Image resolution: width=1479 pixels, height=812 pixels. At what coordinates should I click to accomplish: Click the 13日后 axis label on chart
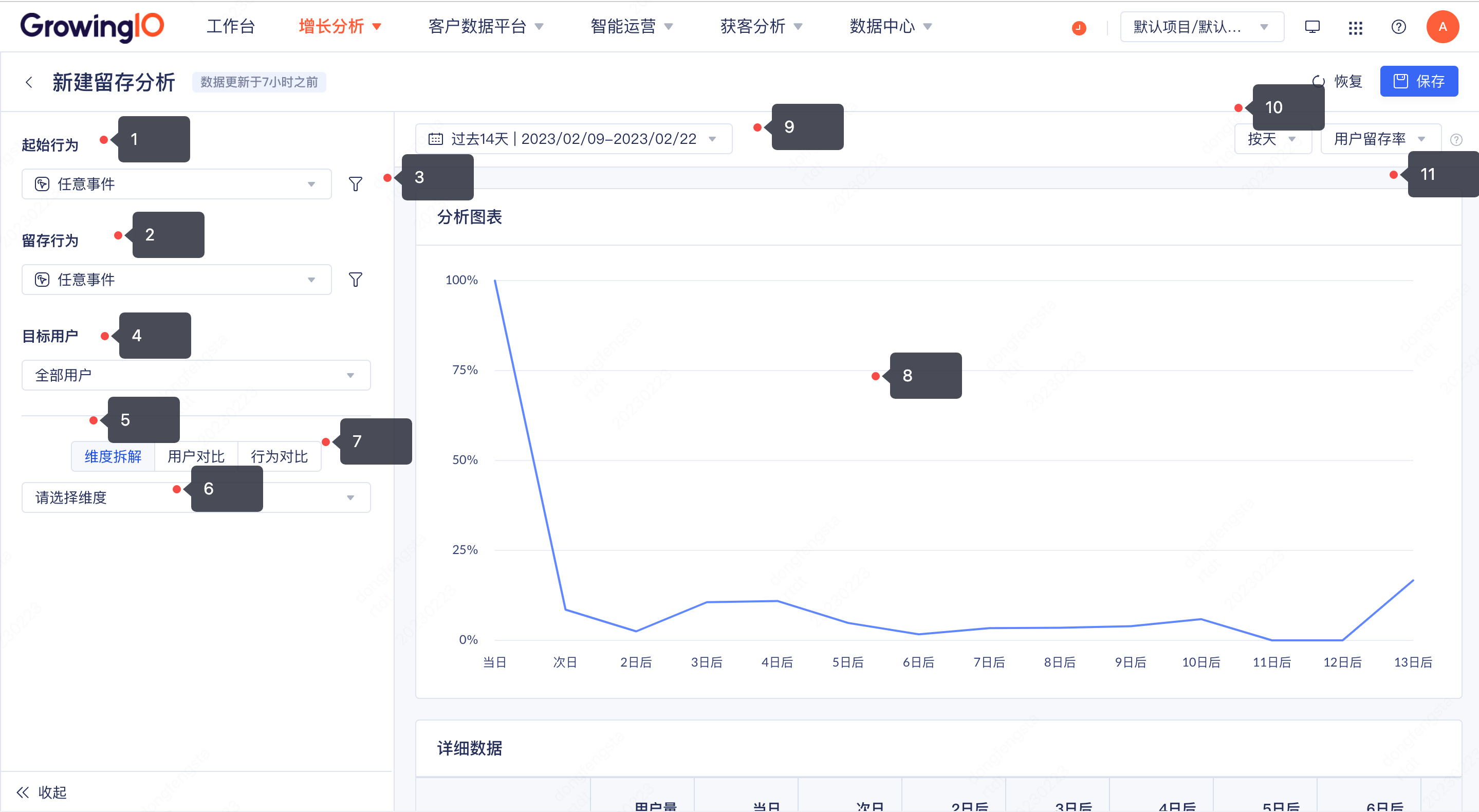1413,662
